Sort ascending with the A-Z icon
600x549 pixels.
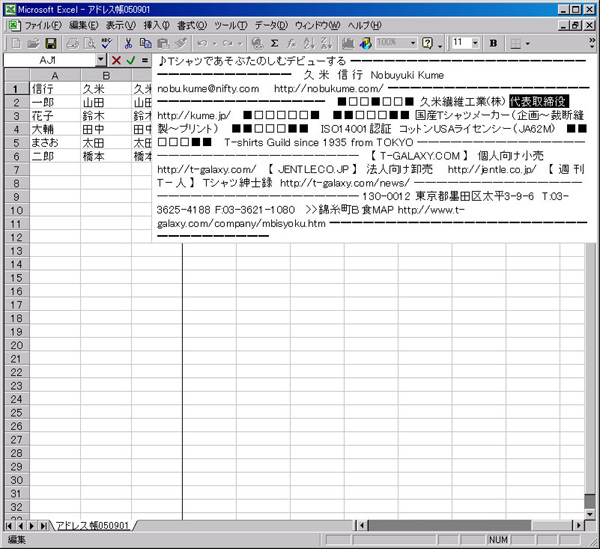[x=309, y=43]
